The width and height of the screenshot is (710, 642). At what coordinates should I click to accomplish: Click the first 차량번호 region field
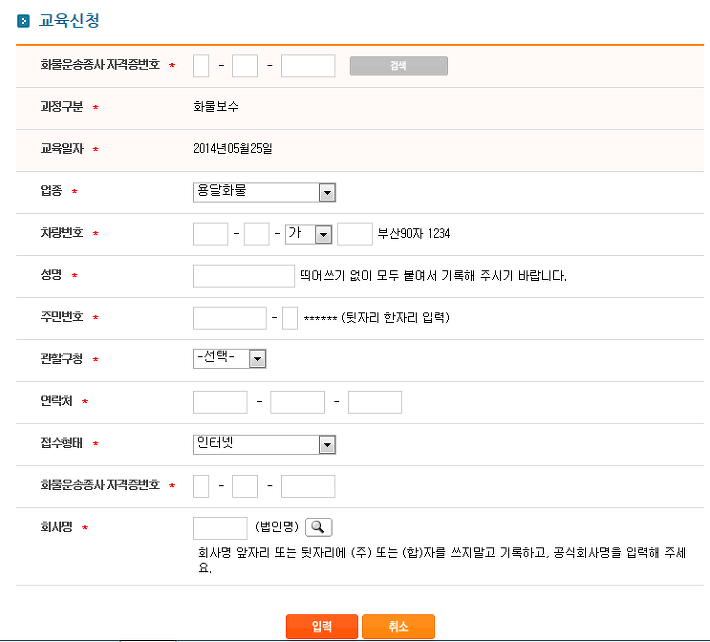click(x=211, y=234)
